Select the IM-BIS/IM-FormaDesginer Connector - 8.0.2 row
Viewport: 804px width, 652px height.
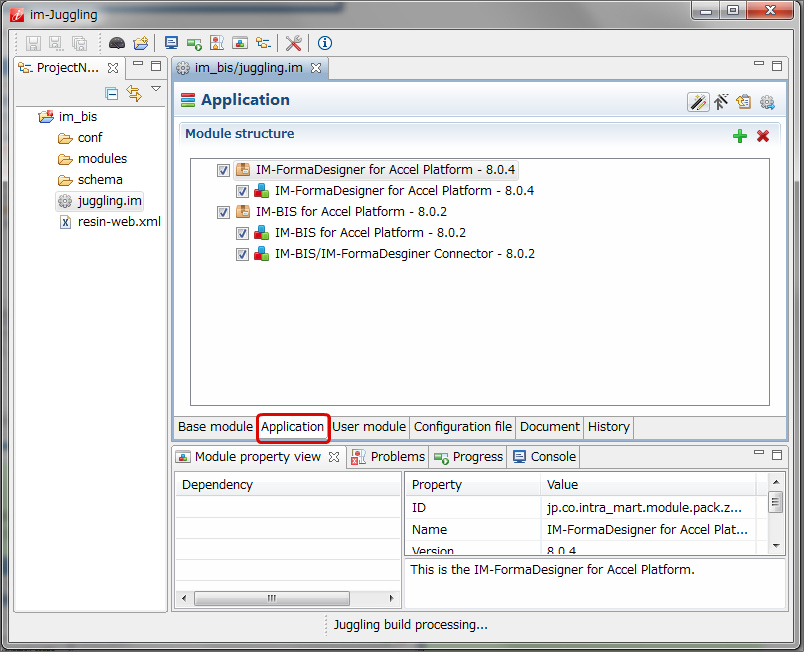click(x=405, y=254)
